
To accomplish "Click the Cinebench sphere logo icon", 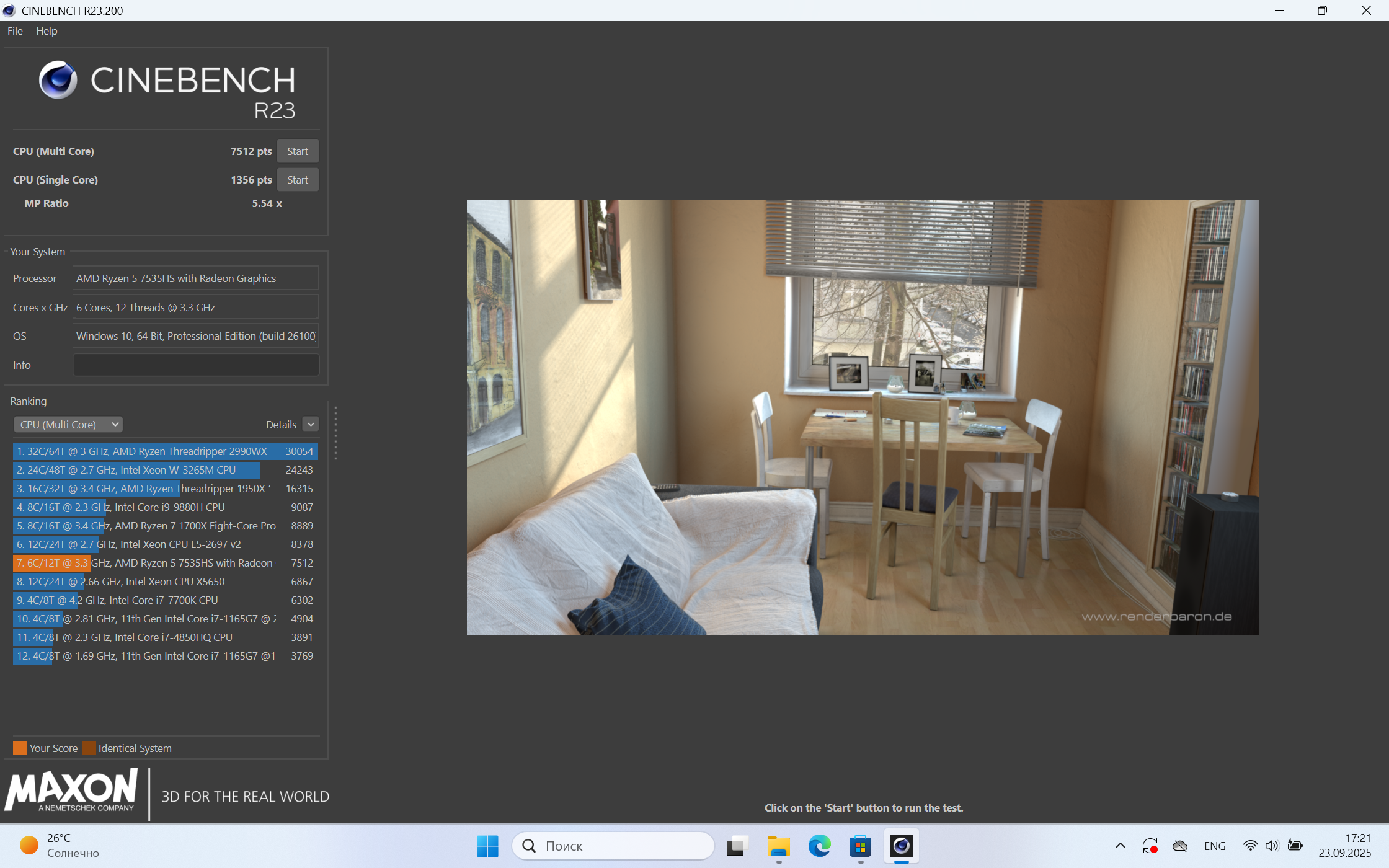I will pyautogui.click(x=58, y=80).
